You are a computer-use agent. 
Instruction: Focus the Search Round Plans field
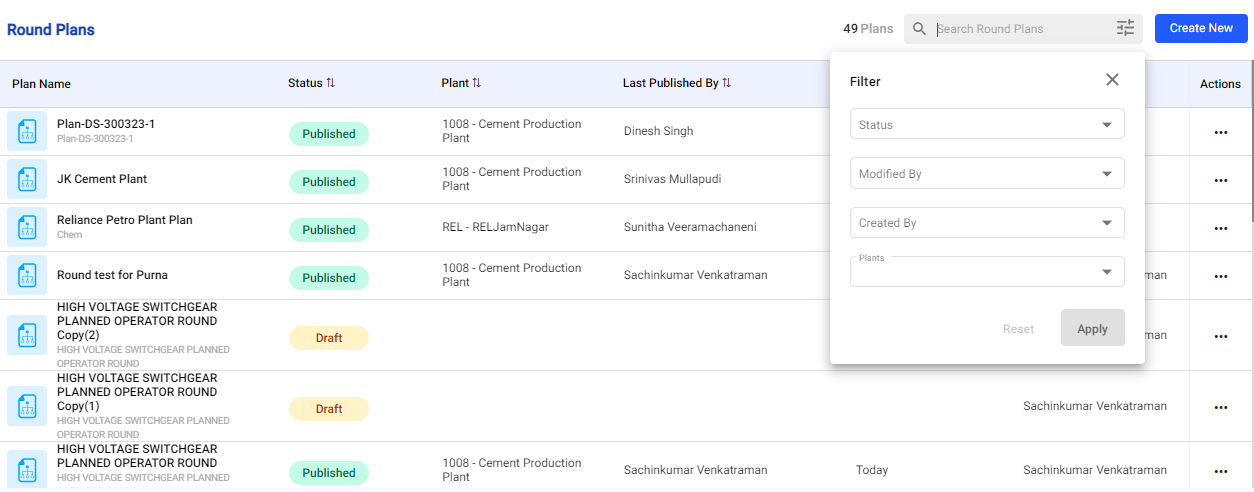(1023, 29)
